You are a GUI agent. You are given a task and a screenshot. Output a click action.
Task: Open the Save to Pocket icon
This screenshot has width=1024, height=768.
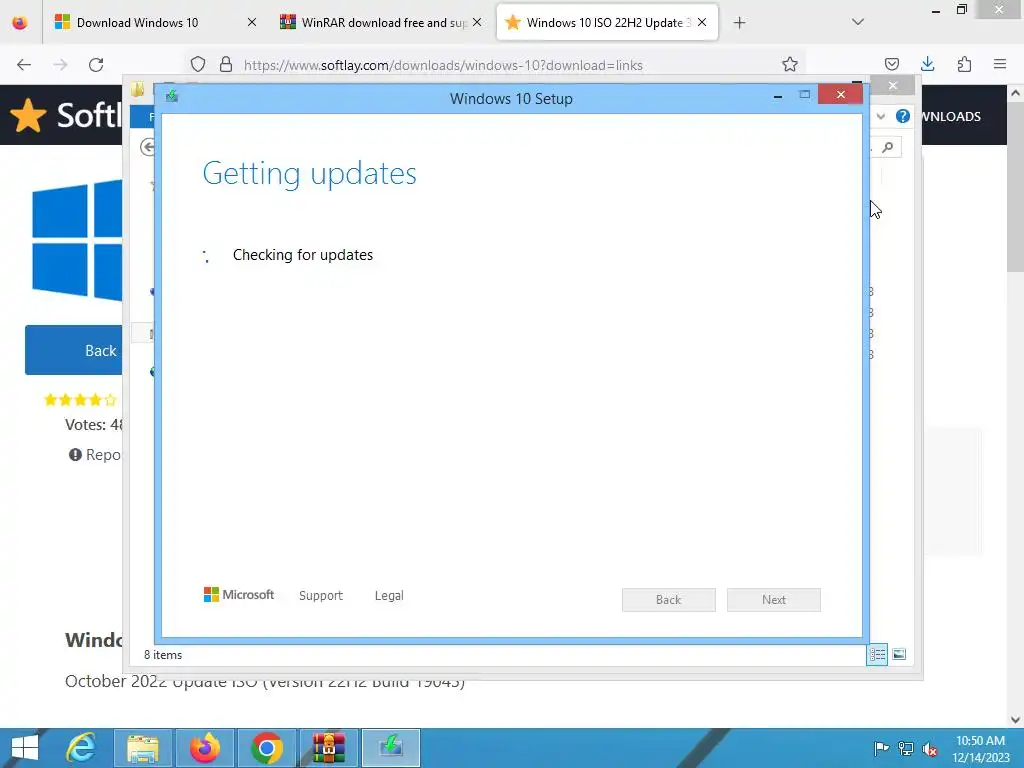coord(891,65)
